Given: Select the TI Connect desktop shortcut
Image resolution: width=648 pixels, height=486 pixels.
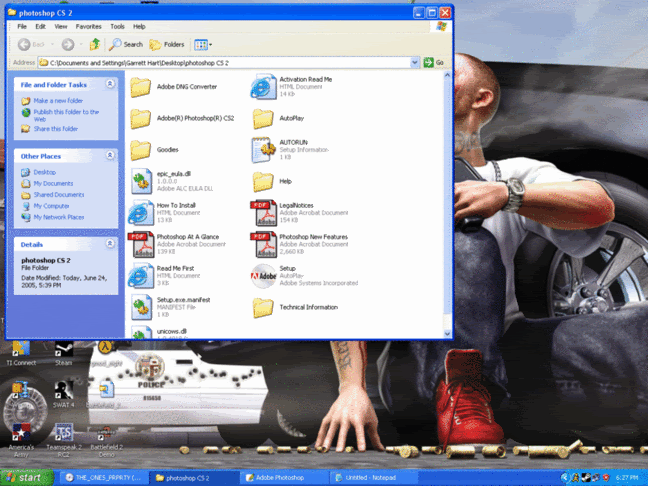Looking at the screenshot, I should (21, 354).
